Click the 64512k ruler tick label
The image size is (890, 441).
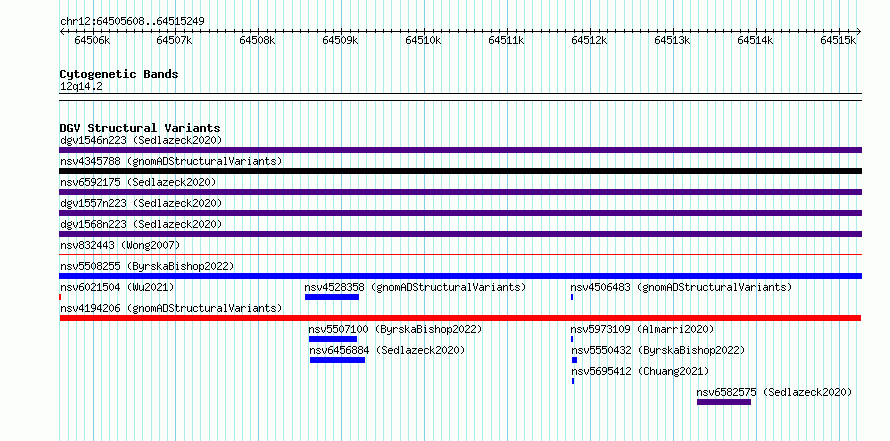[x=589, y=40]
